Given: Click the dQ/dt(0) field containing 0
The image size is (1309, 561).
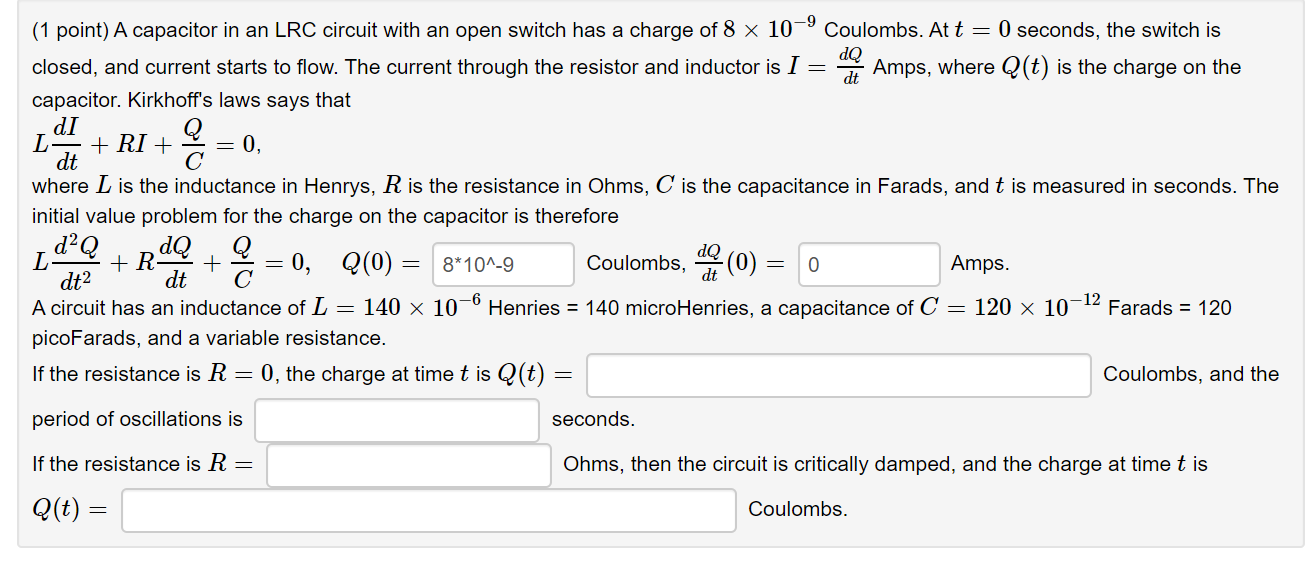Looking at the screenshot, I should (x=869, y=264).
